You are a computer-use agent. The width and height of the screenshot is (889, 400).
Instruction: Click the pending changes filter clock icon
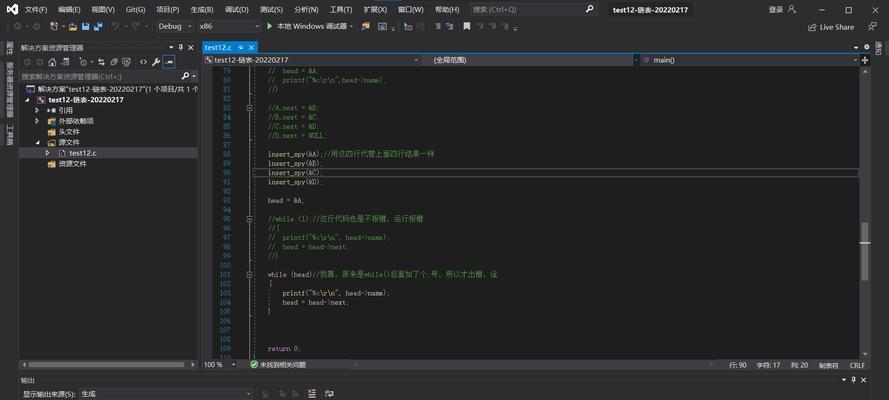(84, 62)
